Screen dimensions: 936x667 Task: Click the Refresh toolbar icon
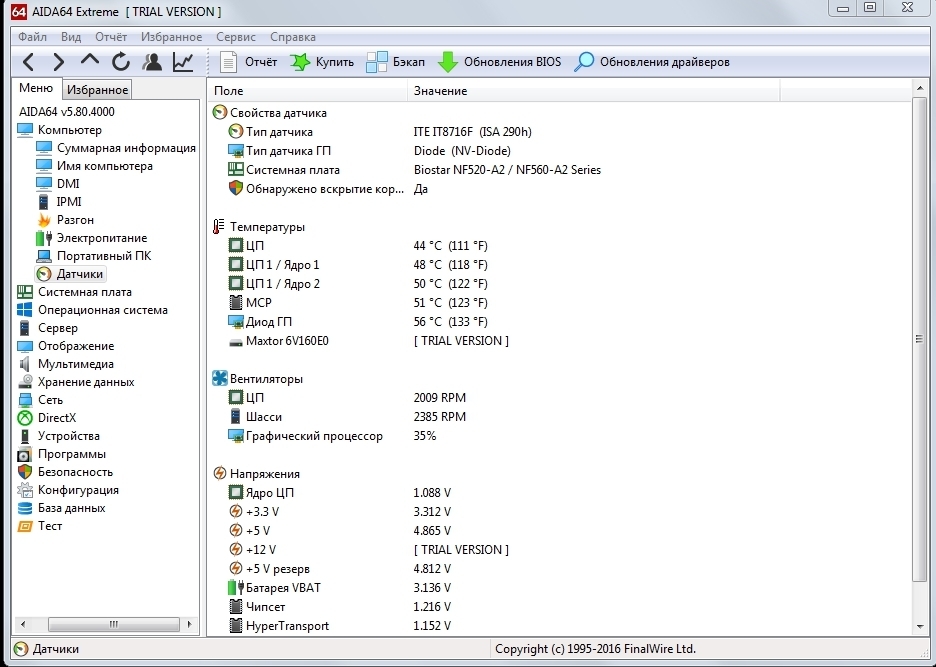(x=121, y=62)
